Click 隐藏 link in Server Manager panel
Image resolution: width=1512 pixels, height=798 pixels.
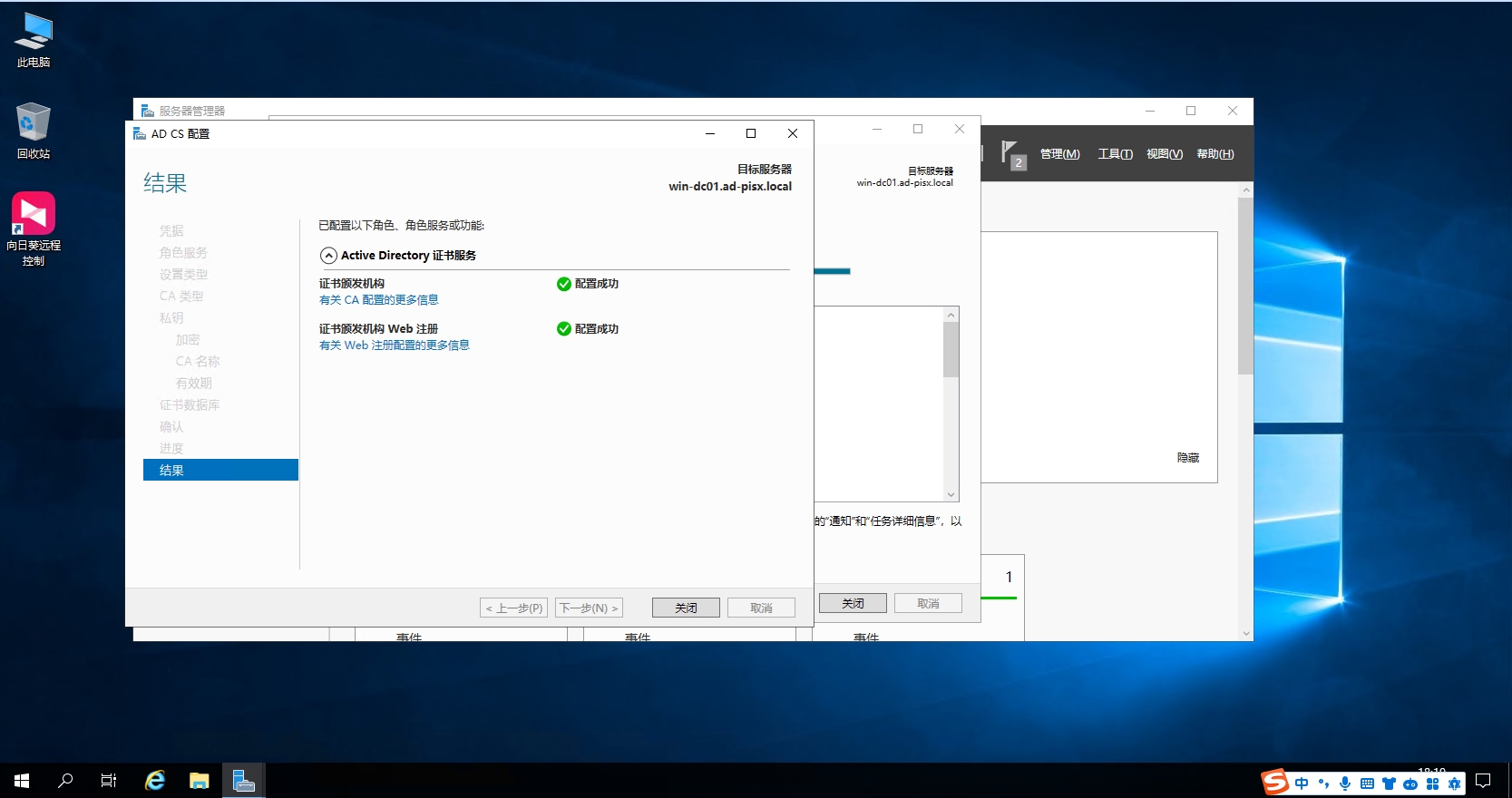coord(1187,458)
